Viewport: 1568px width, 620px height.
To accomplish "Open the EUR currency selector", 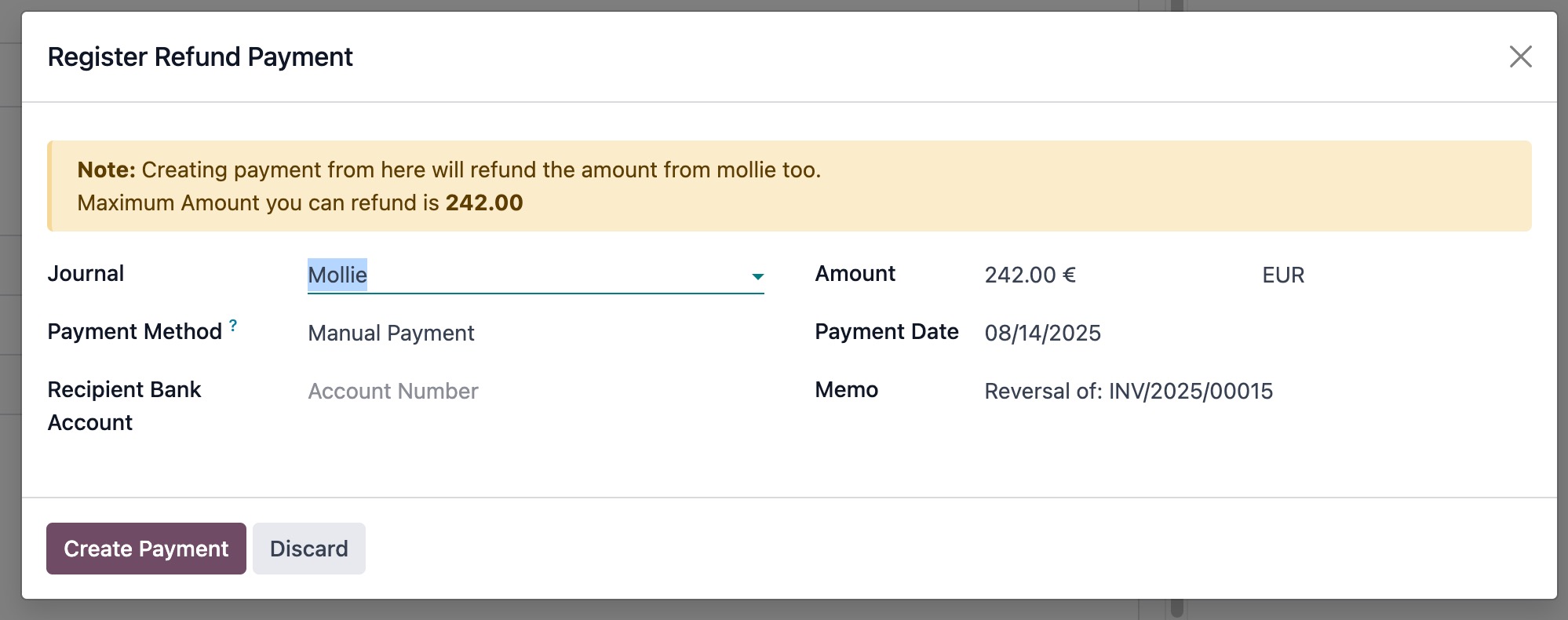I will pos(1283,275).
